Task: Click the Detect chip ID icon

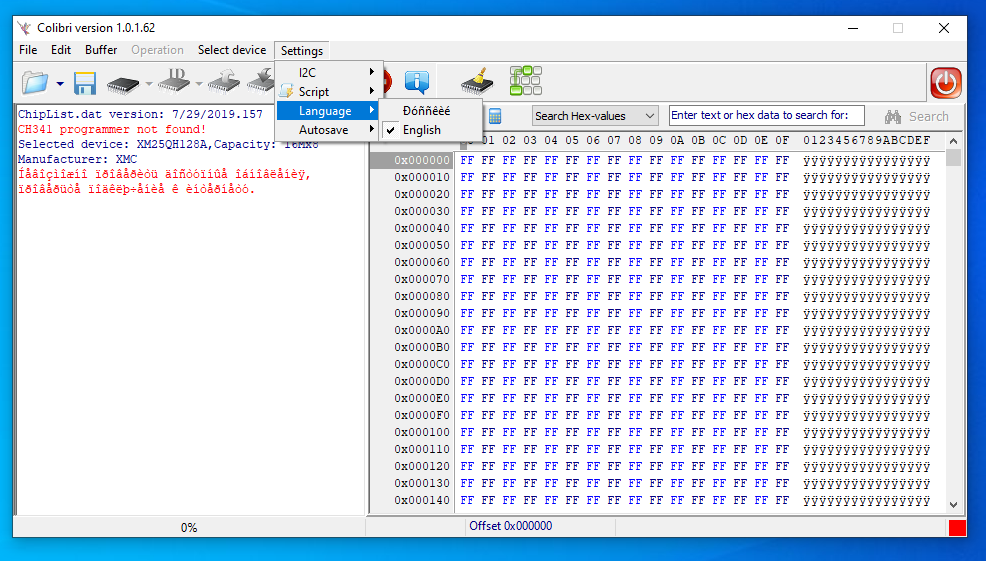Action: tap(174, 83)
